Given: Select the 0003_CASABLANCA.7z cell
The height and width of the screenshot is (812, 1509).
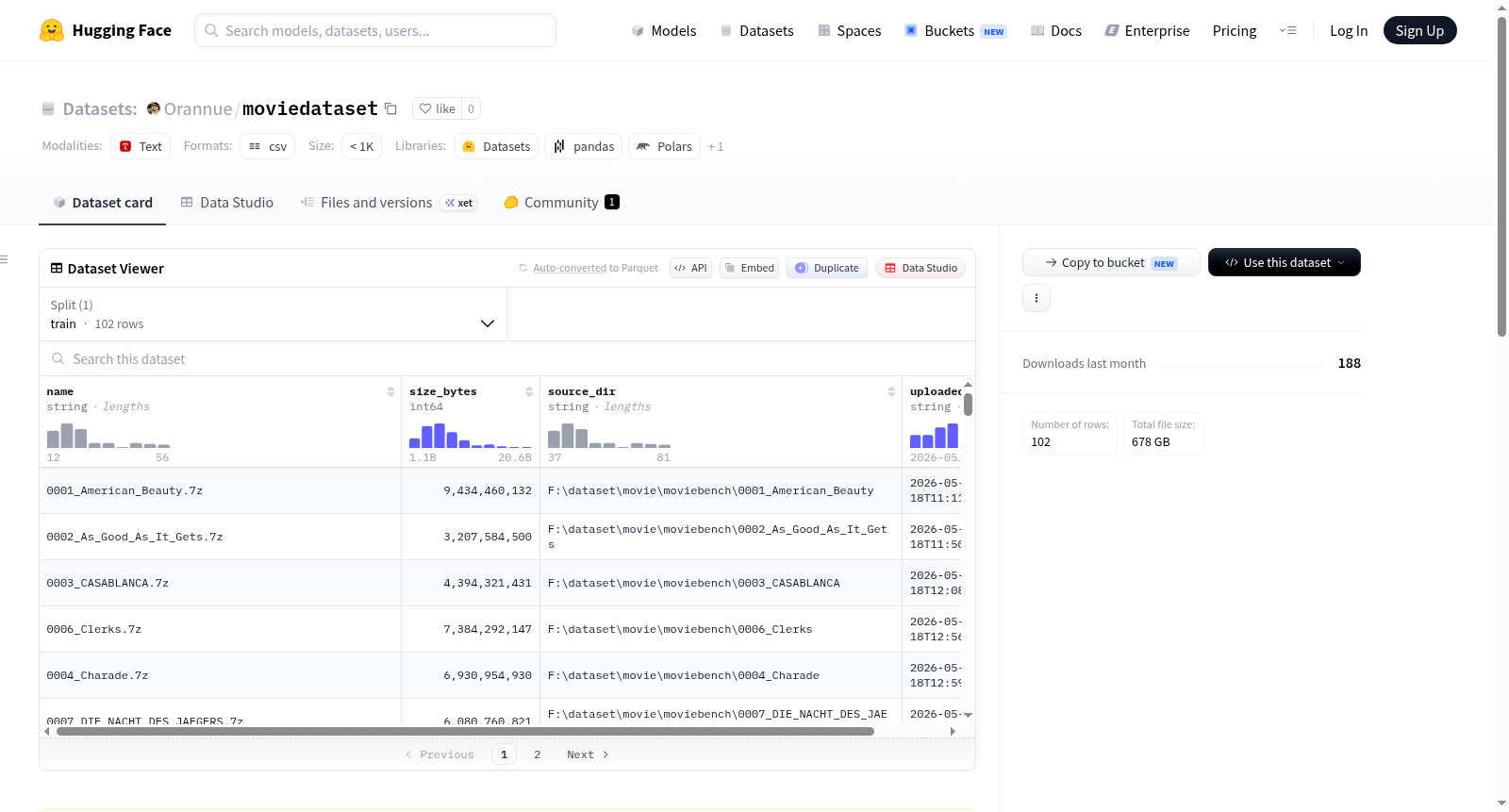Looking at the screenshot, I should [221, 583].
